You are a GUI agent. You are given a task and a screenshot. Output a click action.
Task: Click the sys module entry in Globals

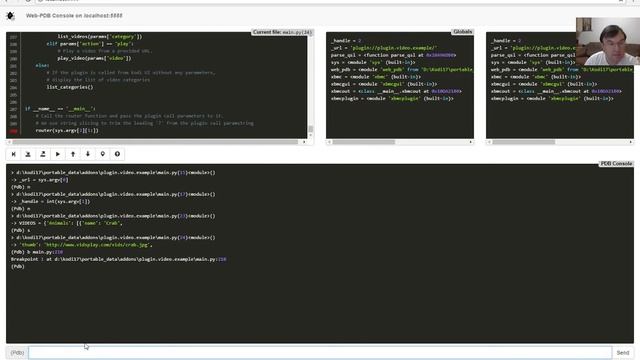click(373, 62)
